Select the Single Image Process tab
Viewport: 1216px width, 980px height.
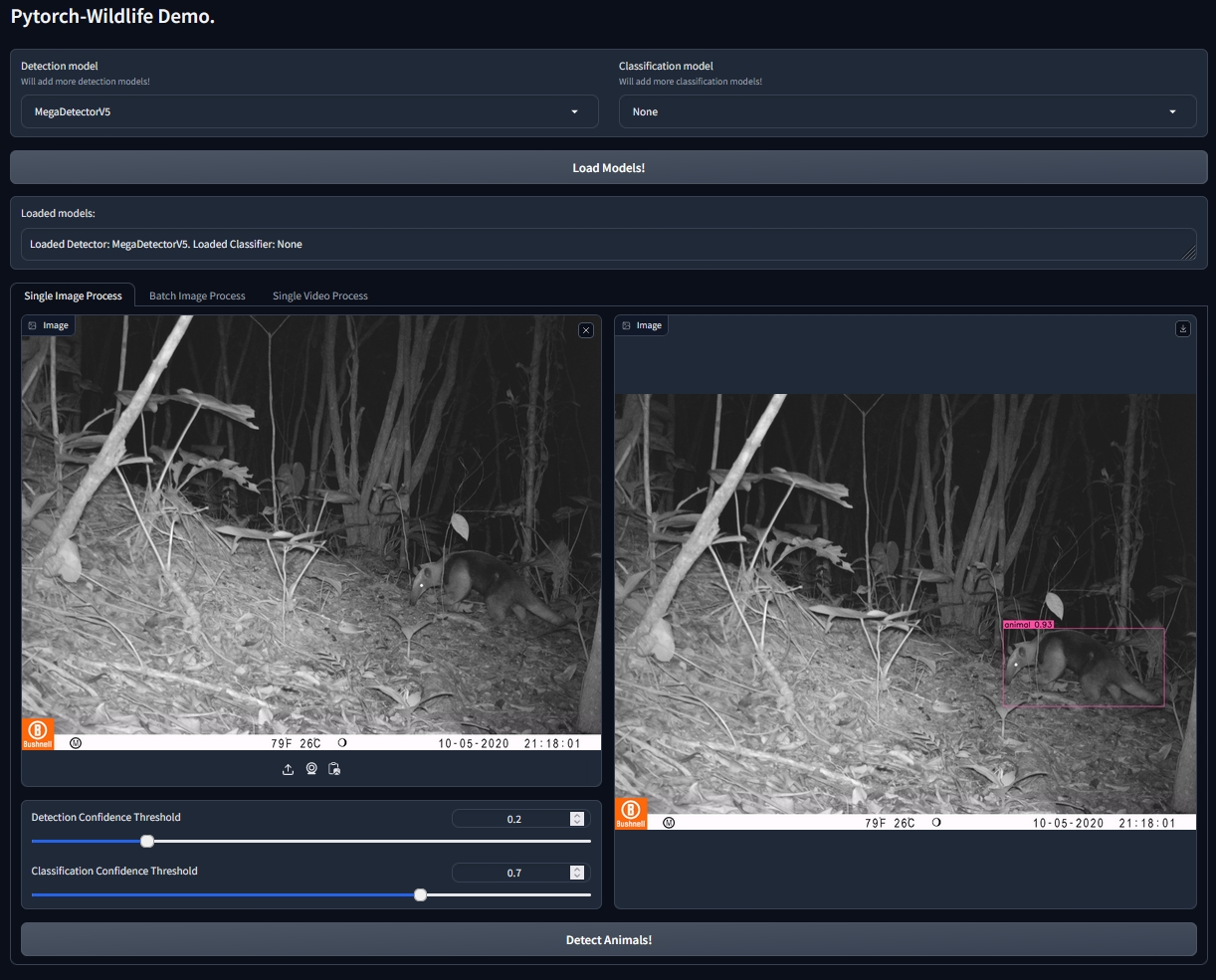[x=73, y=295]
